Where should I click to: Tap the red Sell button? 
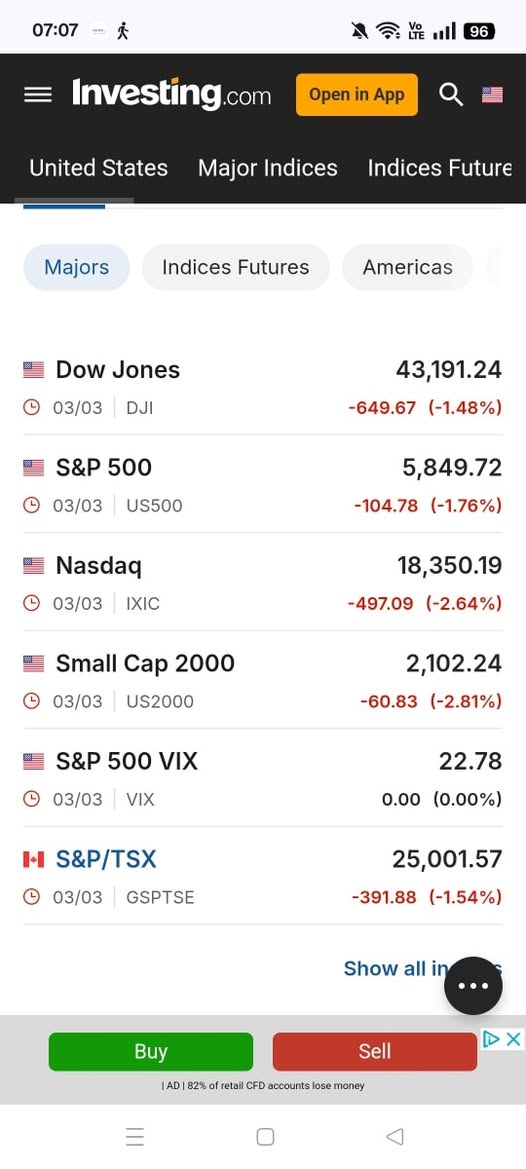[375, 1051]
